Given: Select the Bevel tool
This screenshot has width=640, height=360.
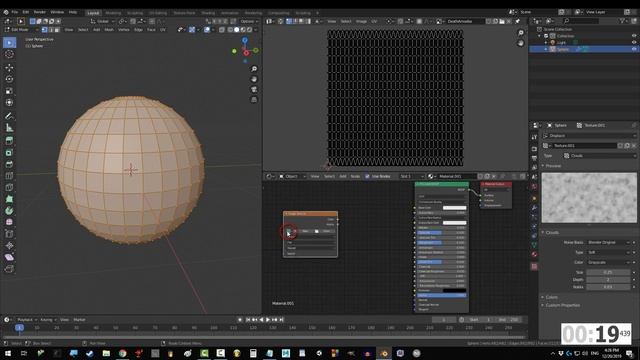Looking at the screenshot, I should pos(9,164).
